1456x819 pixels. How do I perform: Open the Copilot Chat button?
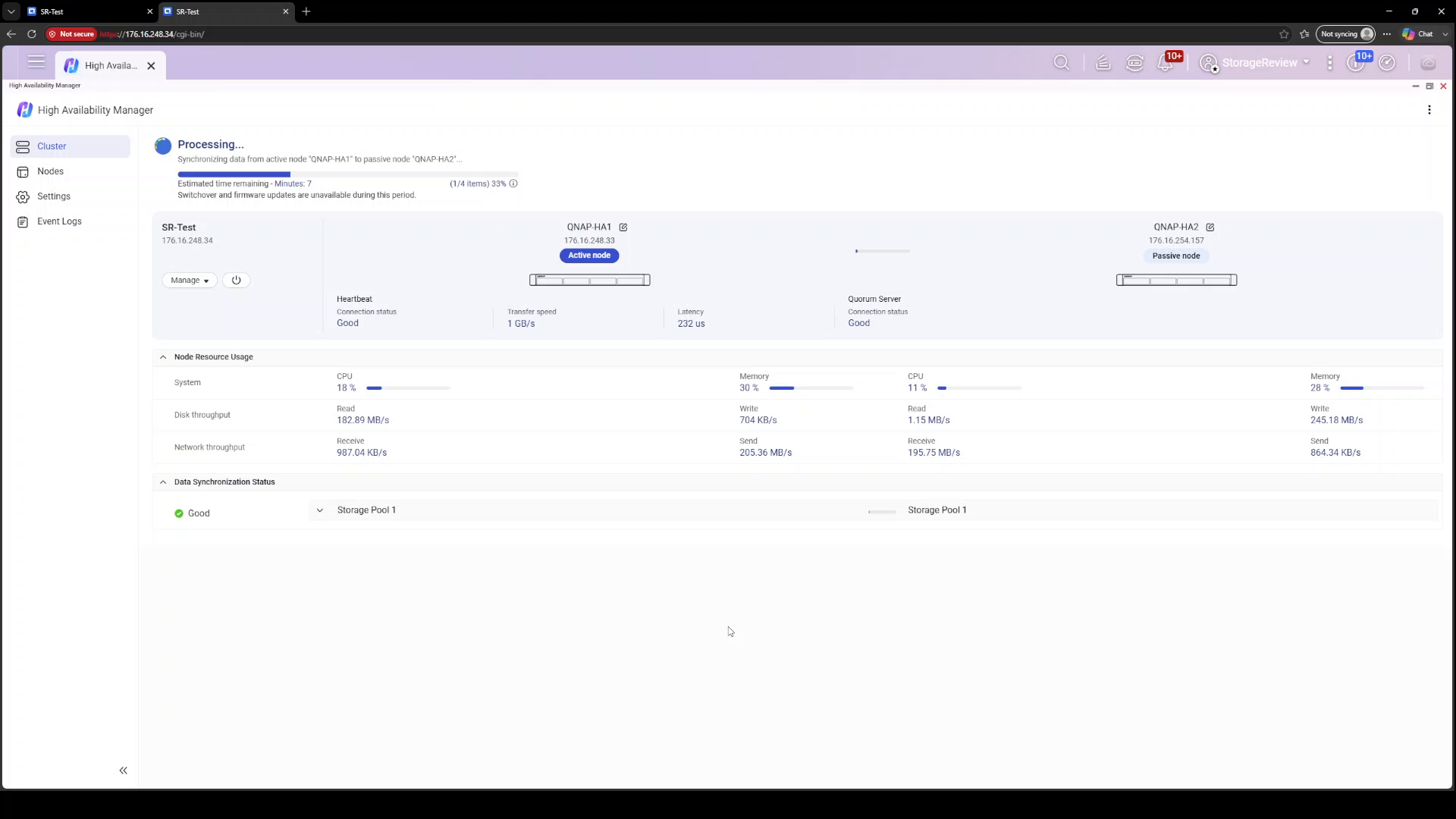[1417, 34]
